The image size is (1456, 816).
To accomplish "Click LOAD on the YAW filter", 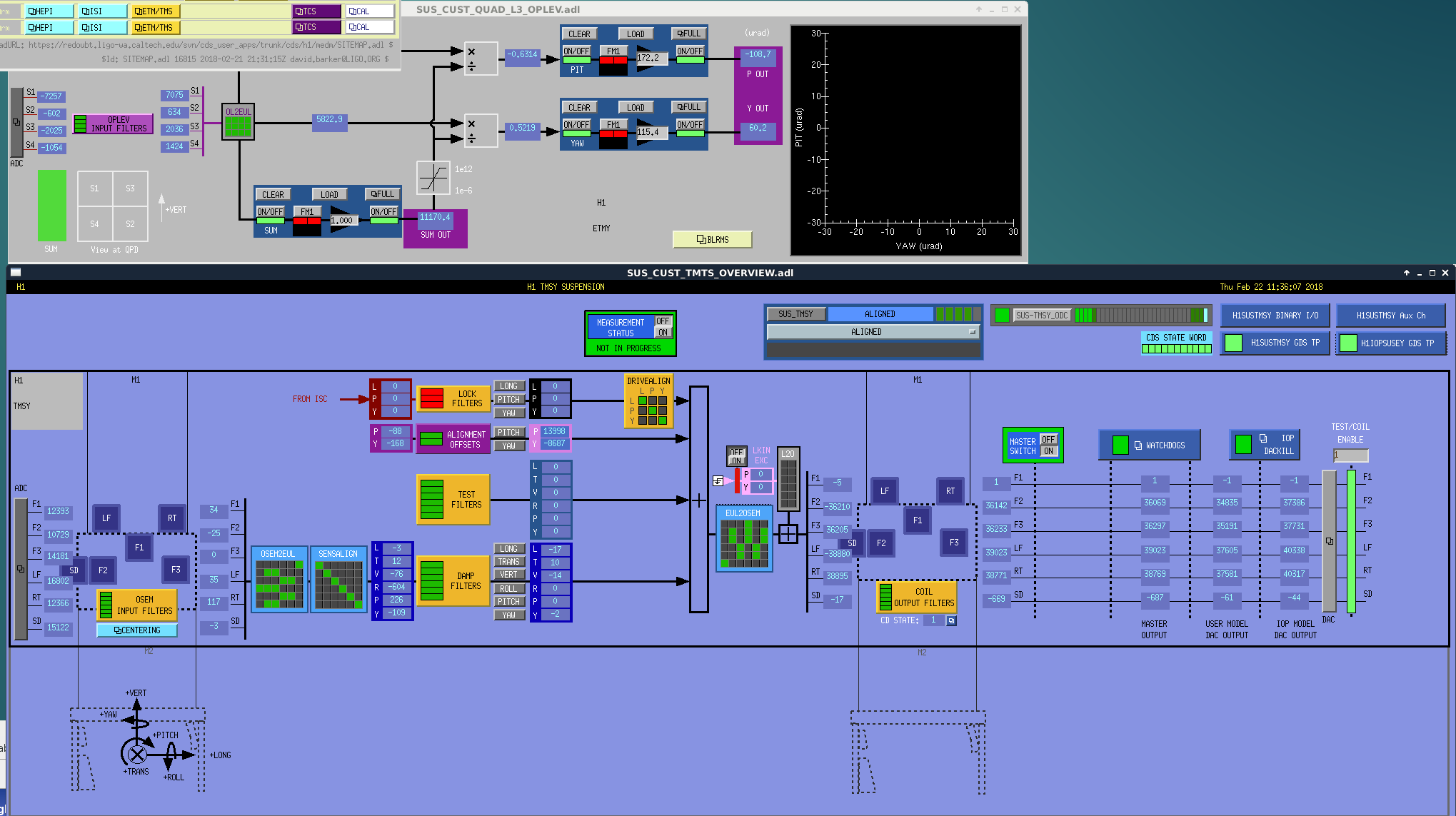I will pos(636,108).
